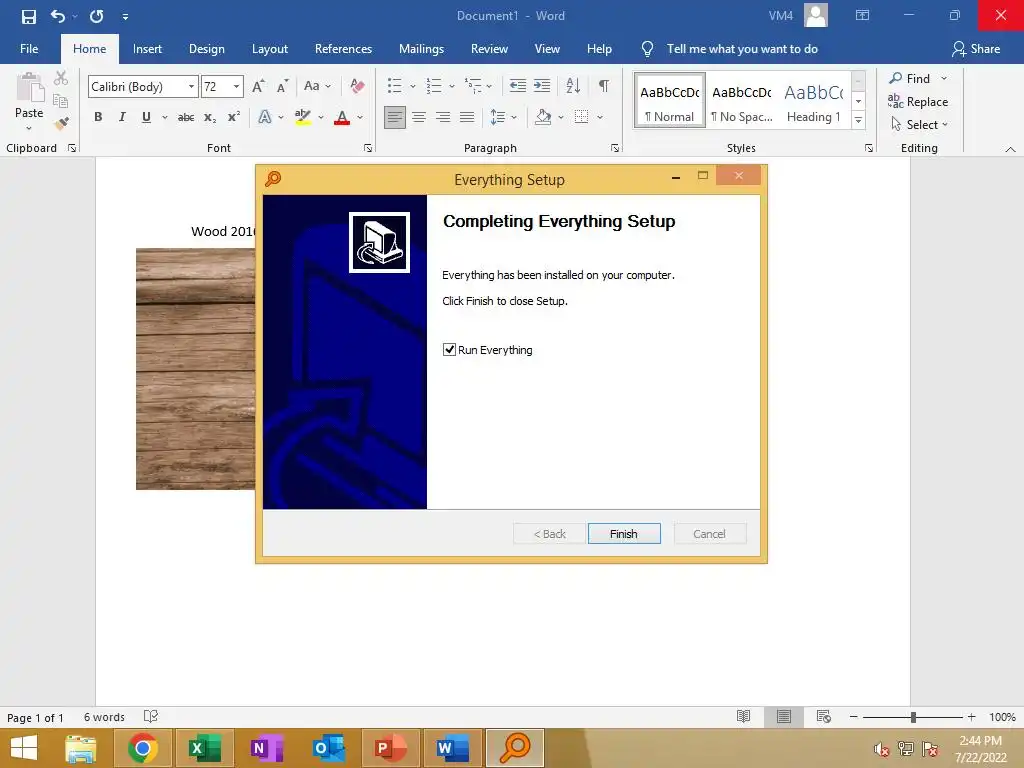This screenshot has height=768, width=1024.
Task: Apply strikethrough formatting
Action: pos(186,118)
